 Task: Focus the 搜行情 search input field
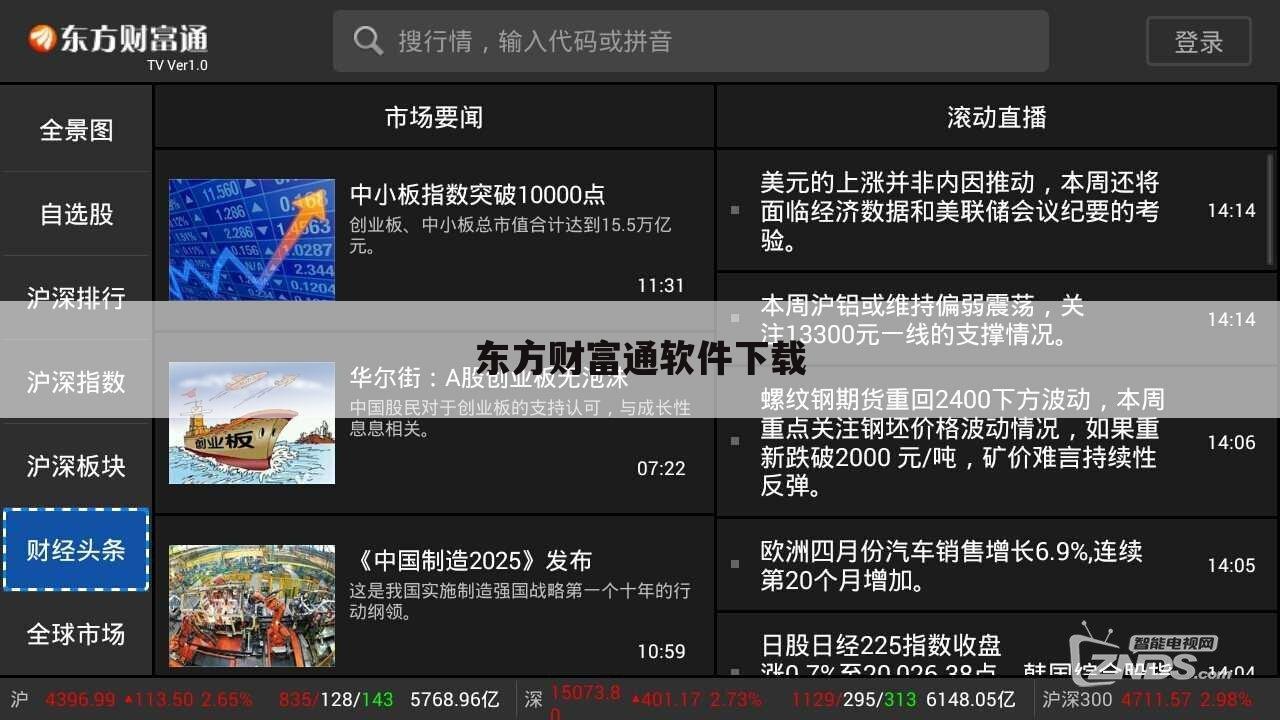[x=690, y=41]
